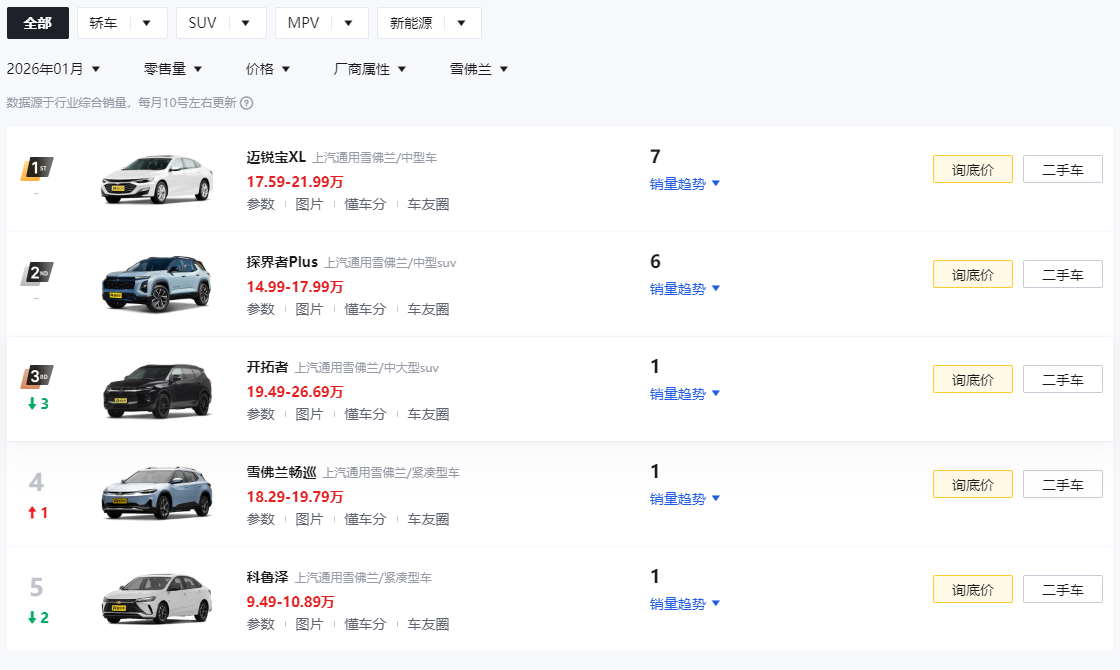Click the 3rd place rank badge
The width and height of the screenshot is (1120, 670).
(36, 378)
